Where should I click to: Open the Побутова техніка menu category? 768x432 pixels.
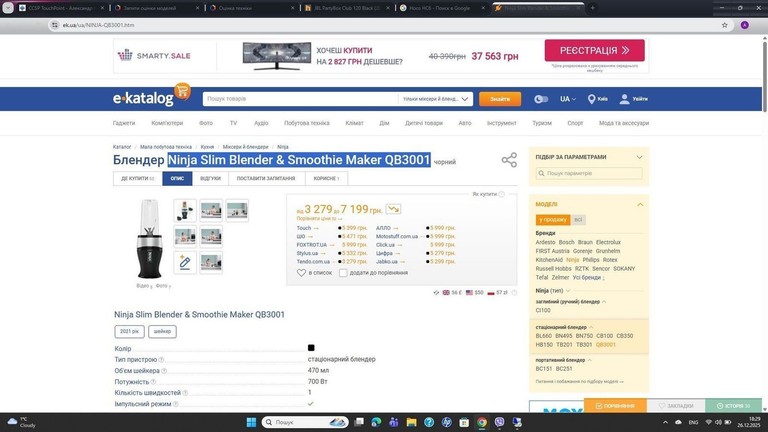click(307, 123)
